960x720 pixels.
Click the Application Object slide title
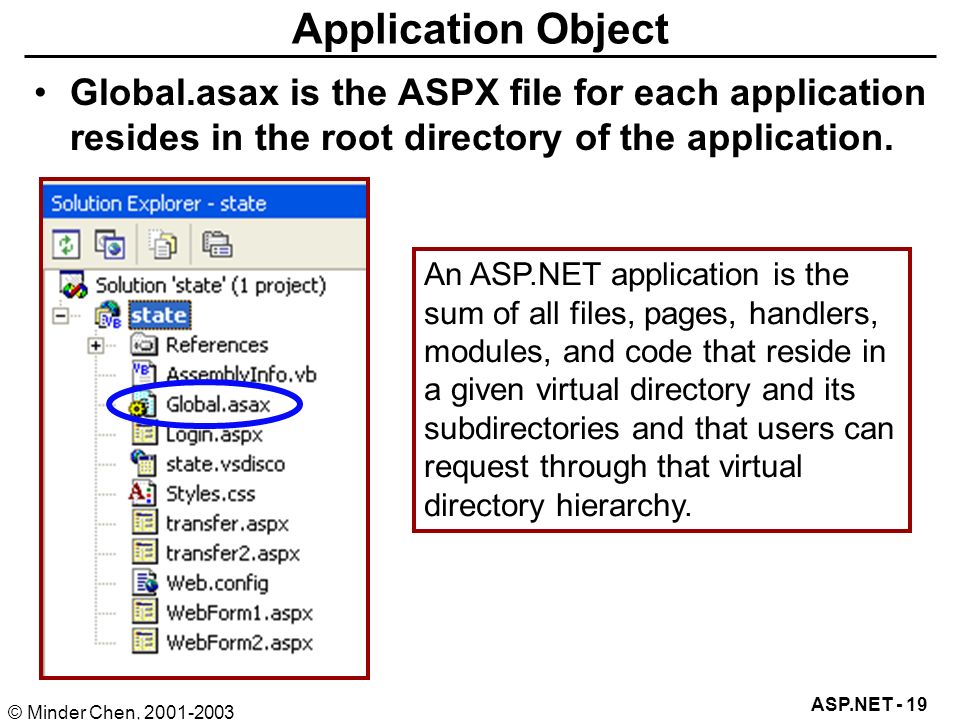coord(481,29)
